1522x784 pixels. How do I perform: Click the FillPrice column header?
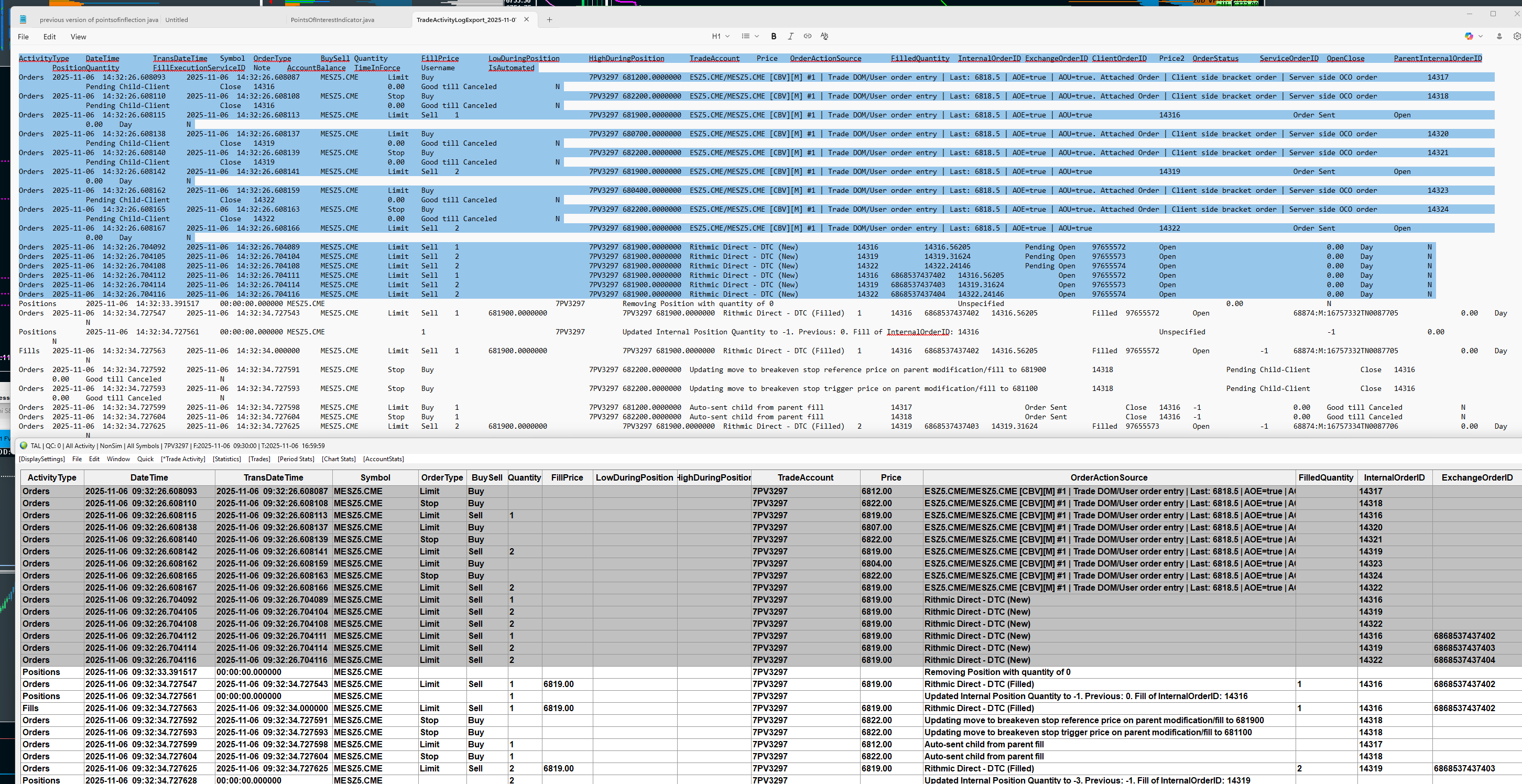(x=567, y=477)
